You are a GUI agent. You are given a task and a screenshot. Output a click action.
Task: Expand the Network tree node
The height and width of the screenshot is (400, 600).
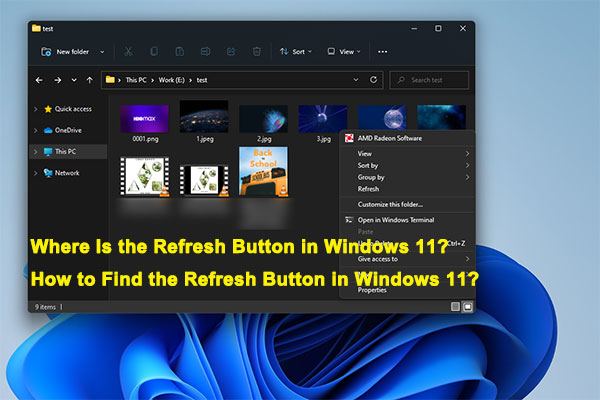[36, 173]
